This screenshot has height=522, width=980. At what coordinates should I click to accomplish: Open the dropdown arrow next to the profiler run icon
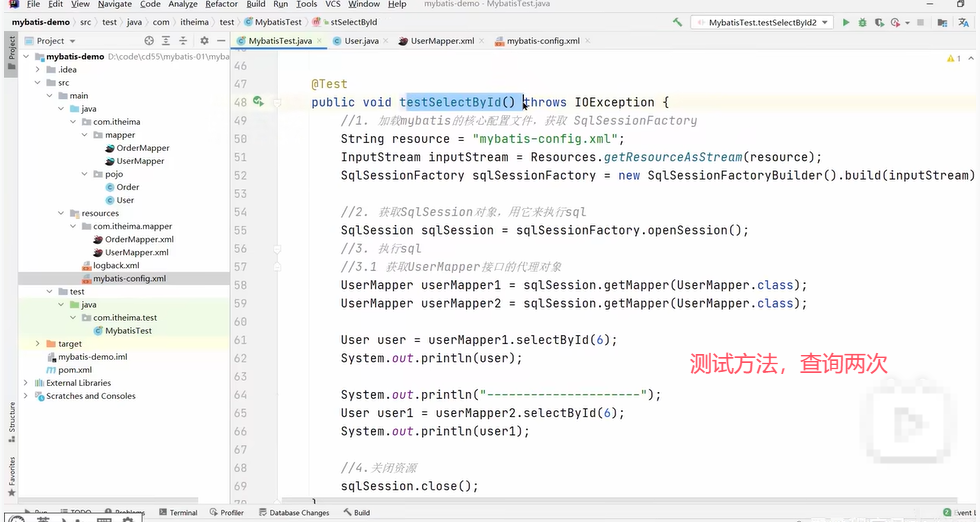[907, 23]
